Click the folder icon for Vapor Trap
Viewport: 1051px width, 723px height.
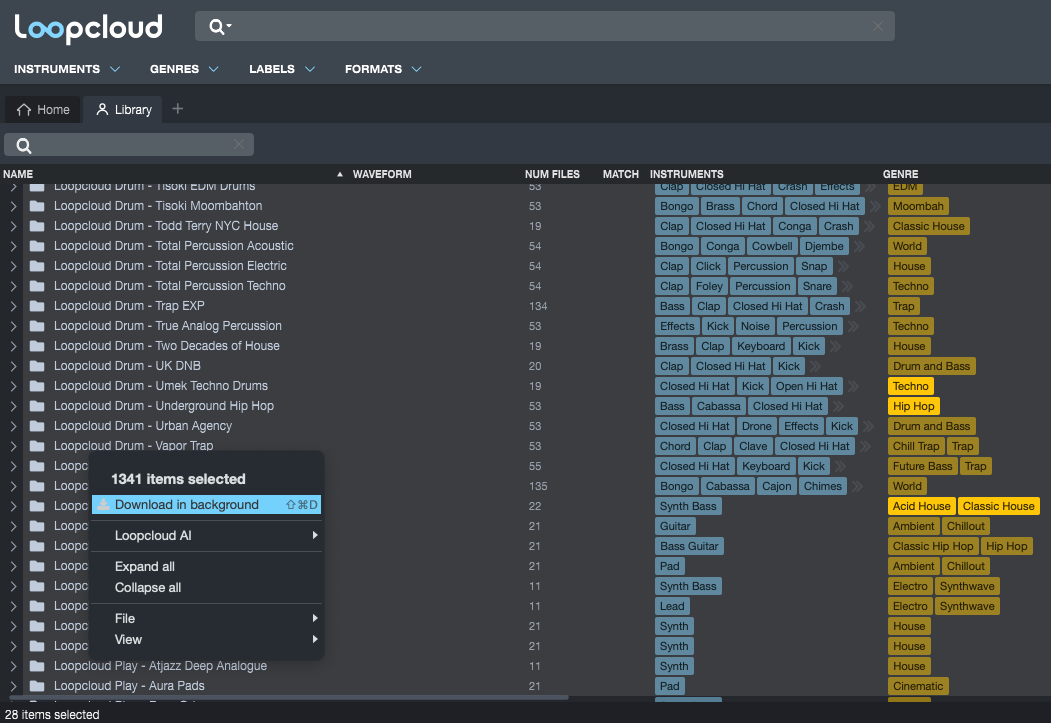tap(38, 446)
